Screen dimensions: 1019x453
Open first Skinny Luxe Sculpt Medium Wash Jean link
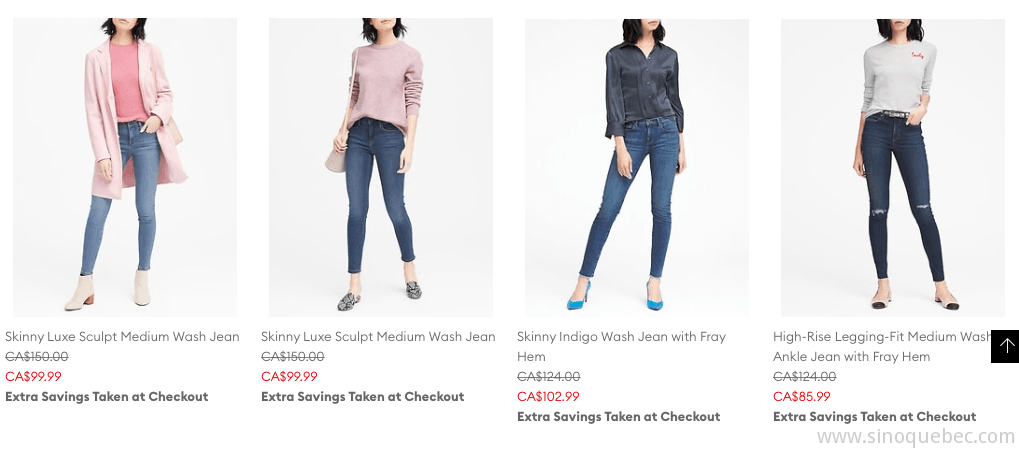(122, 337)
